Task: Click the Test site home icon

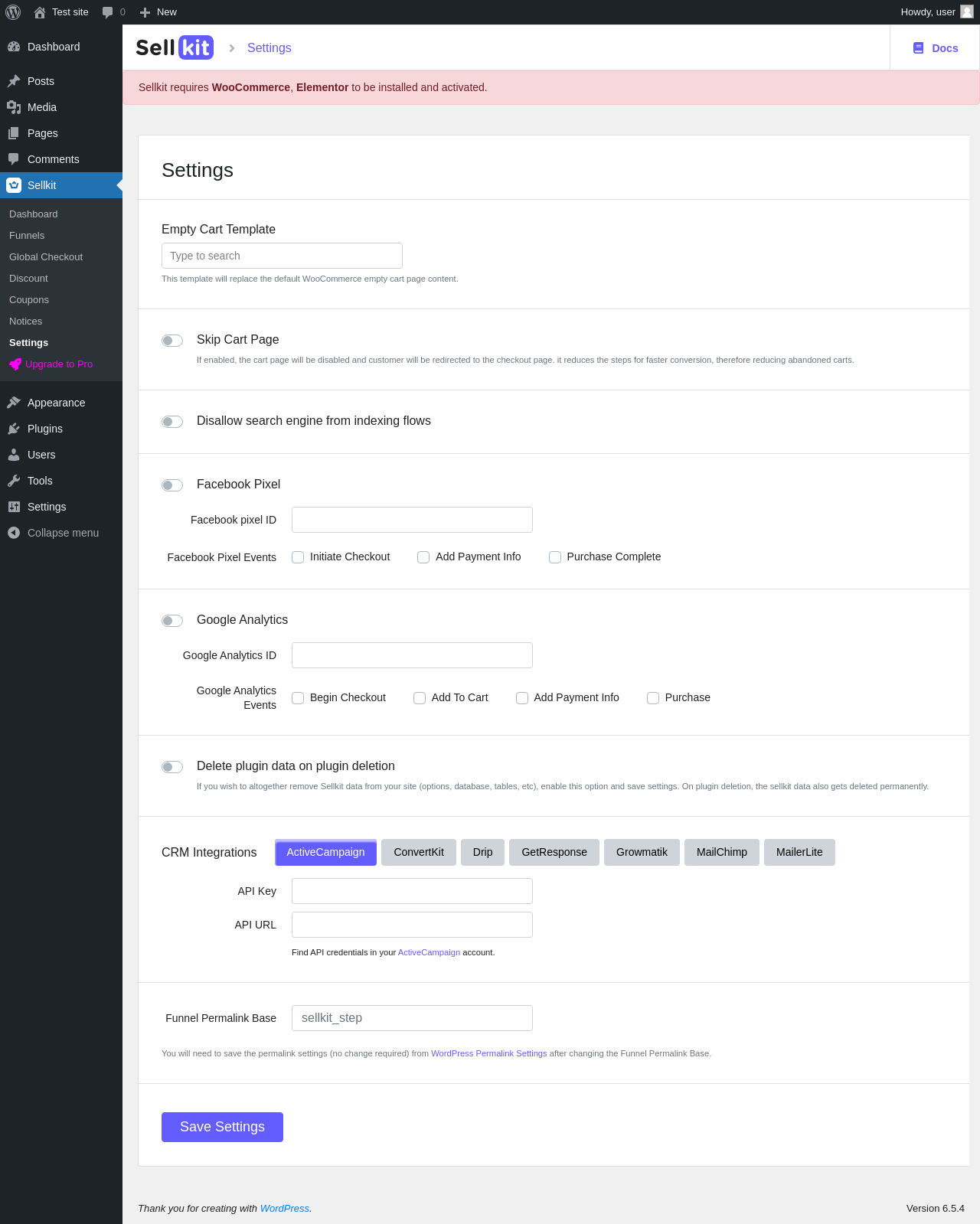Action: click(40, 12)
